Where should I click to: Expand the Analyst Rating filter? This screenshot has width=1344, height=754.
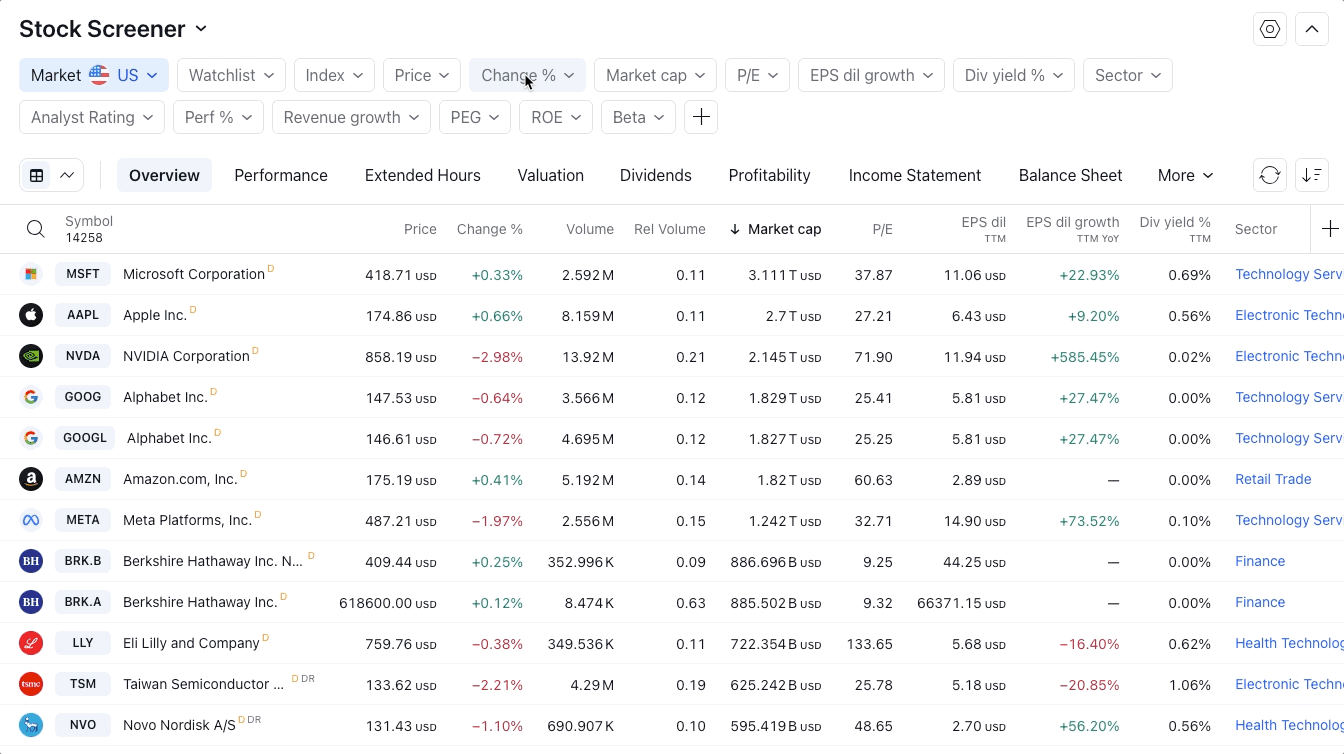(x=91, y=117)
